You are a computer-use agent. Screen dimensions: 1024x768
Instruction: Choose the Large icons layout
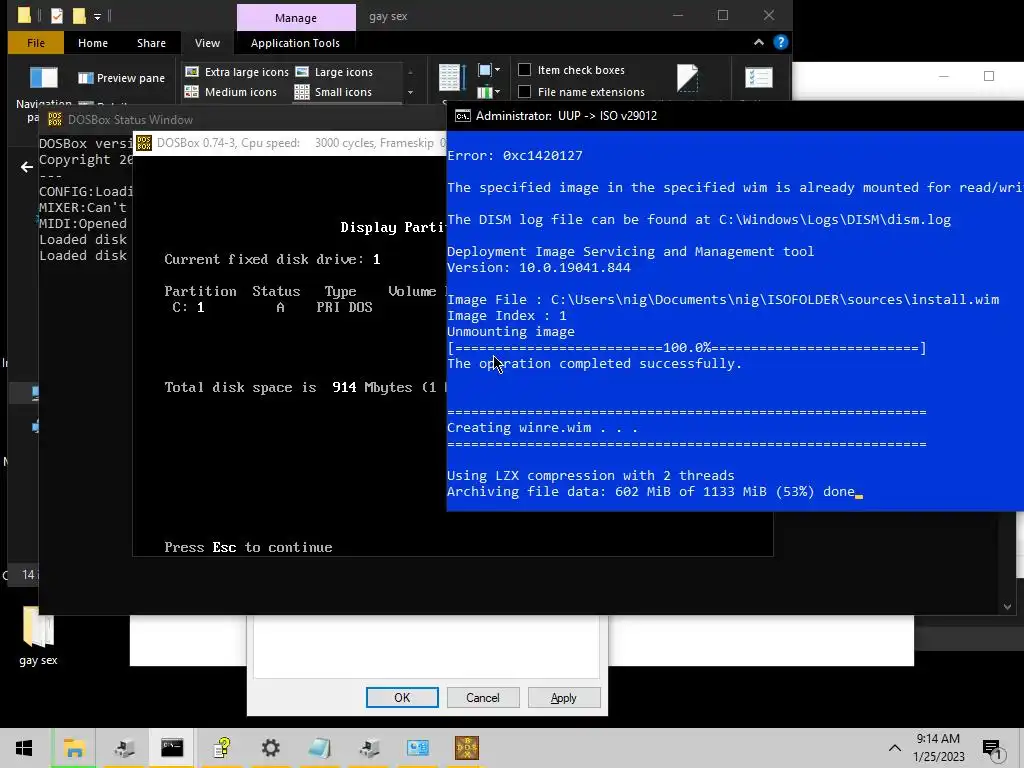coord(334,72)
